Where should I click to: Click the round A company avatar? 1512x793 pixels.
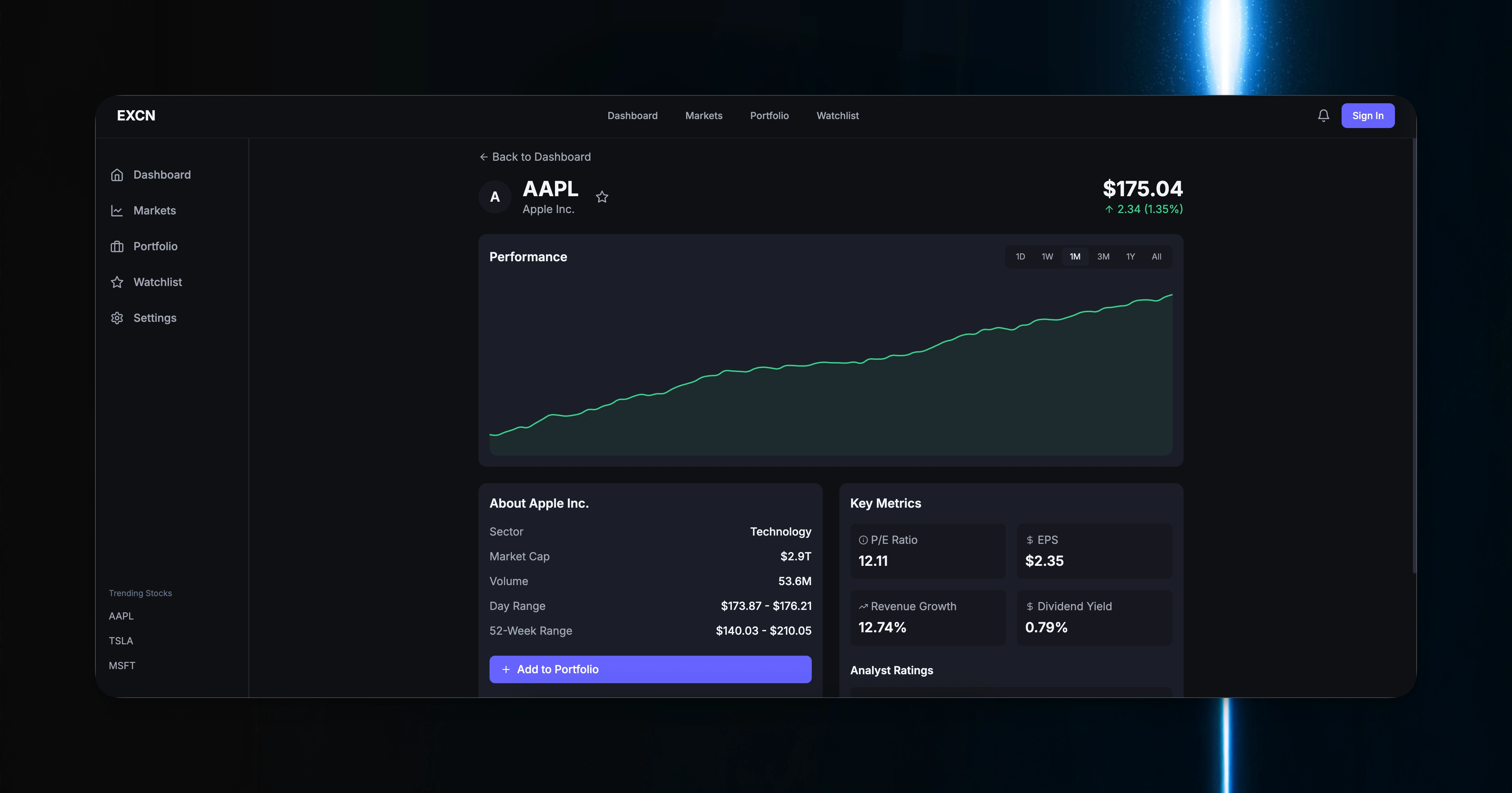495,197
